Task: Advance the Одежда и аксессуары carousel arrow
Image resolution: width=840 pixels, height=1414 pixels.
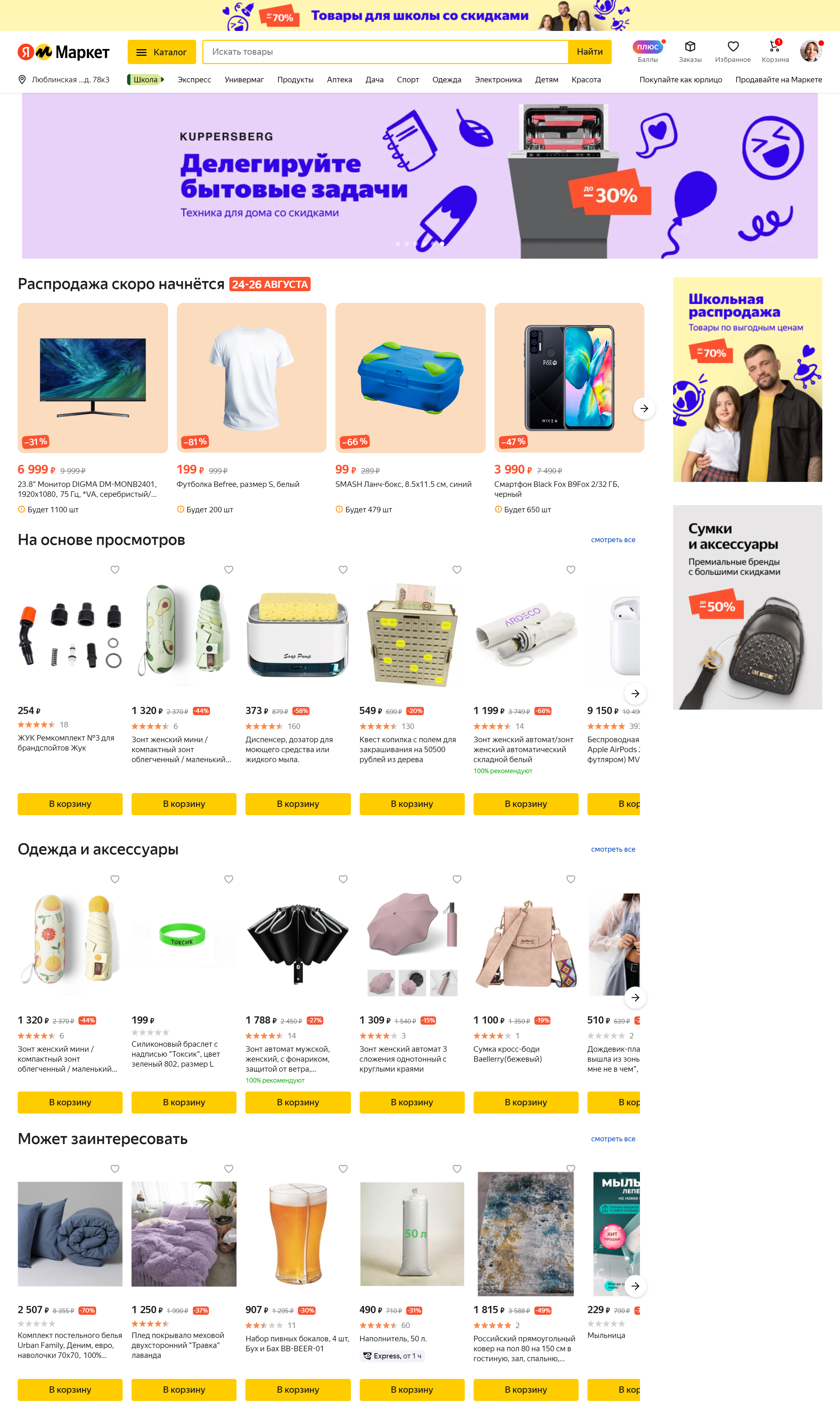Action: point(635,997)
